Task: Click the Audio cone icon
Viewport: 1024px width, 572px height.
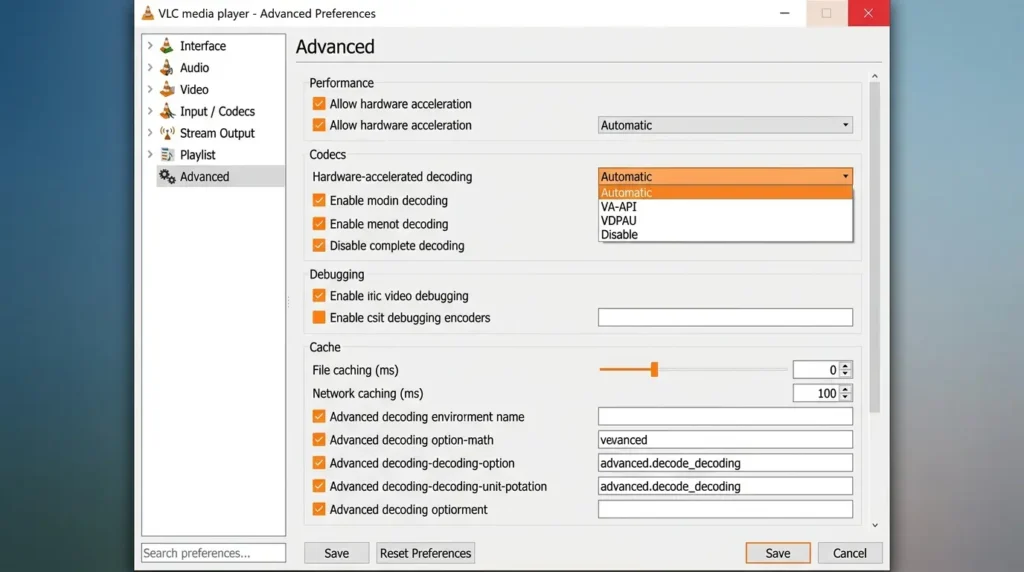Action: click(167, 67)
